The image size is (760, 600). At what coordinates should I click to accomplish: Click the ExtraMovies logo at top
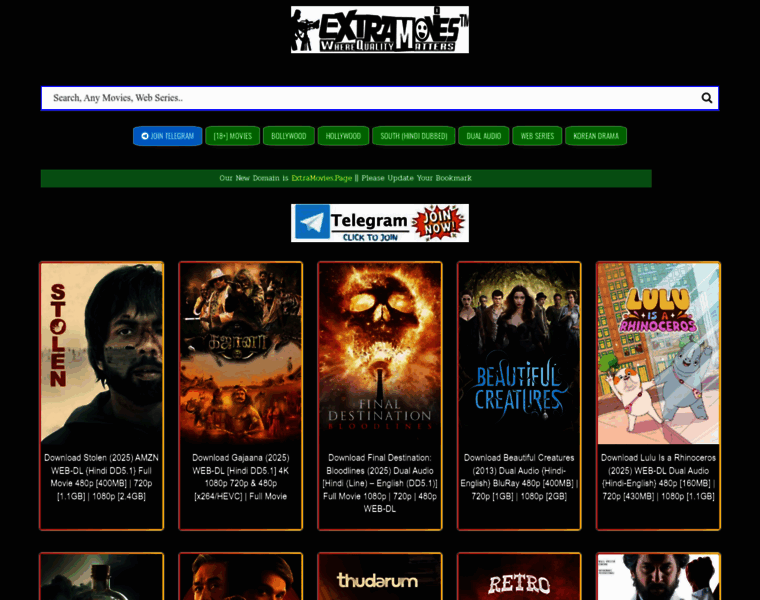[x=380, y=30]
